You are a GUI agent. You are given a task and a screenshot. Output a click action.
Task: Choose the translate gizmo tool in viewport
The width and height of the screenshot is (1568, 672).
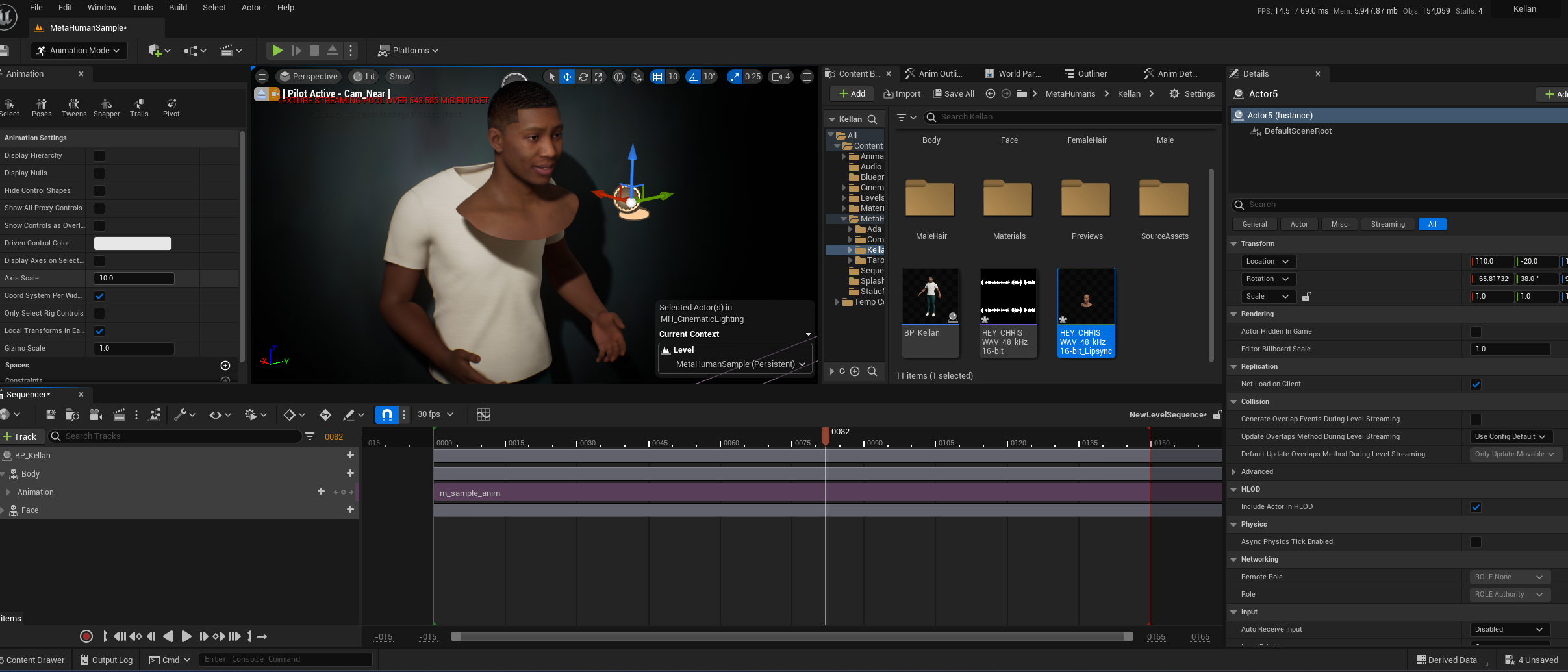(x=567, y=77)
